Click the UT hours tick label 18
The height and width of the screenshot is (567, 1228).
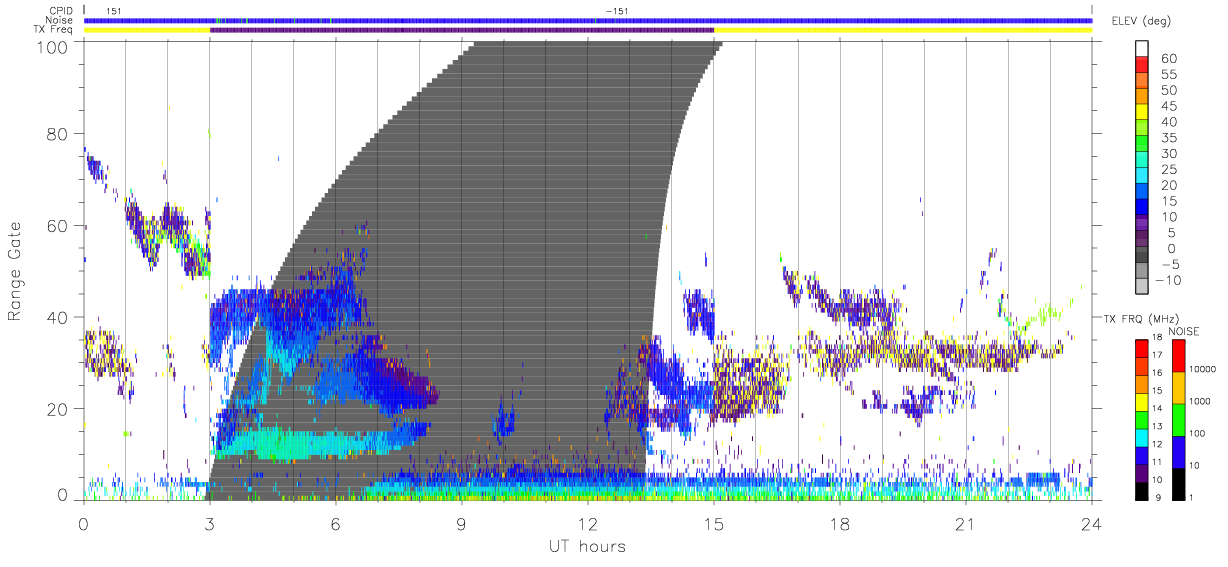point(840,523)
